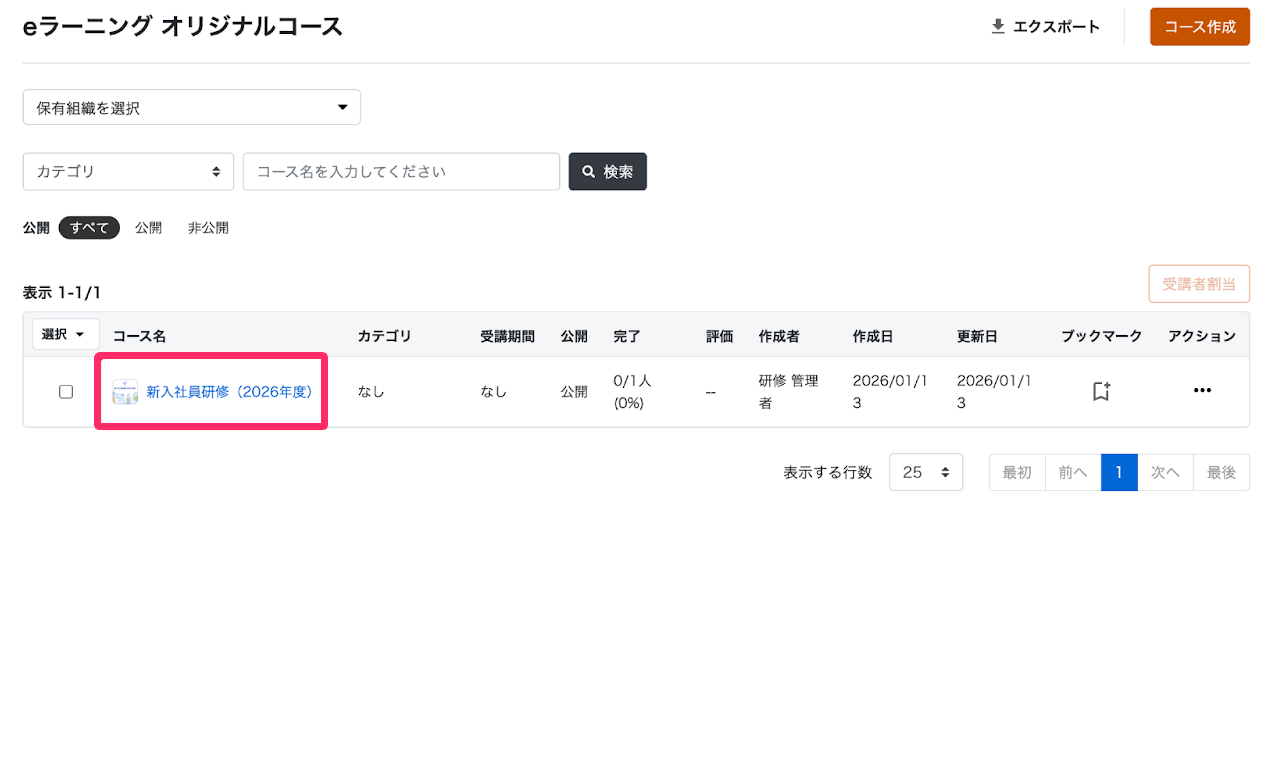
Task: Click the コース名 column header
Action: click(139, 336)
